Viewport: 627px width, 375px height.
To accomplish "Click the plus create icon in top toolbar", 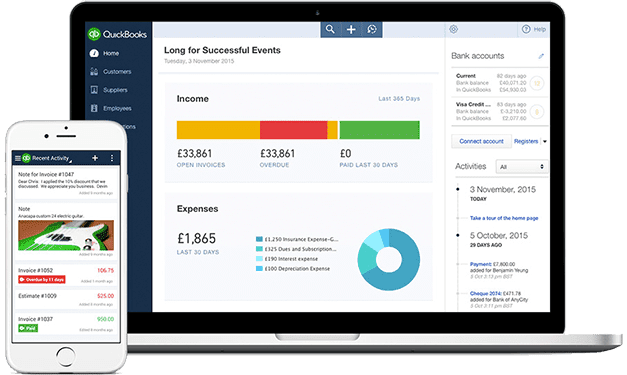I will point(351,29).
